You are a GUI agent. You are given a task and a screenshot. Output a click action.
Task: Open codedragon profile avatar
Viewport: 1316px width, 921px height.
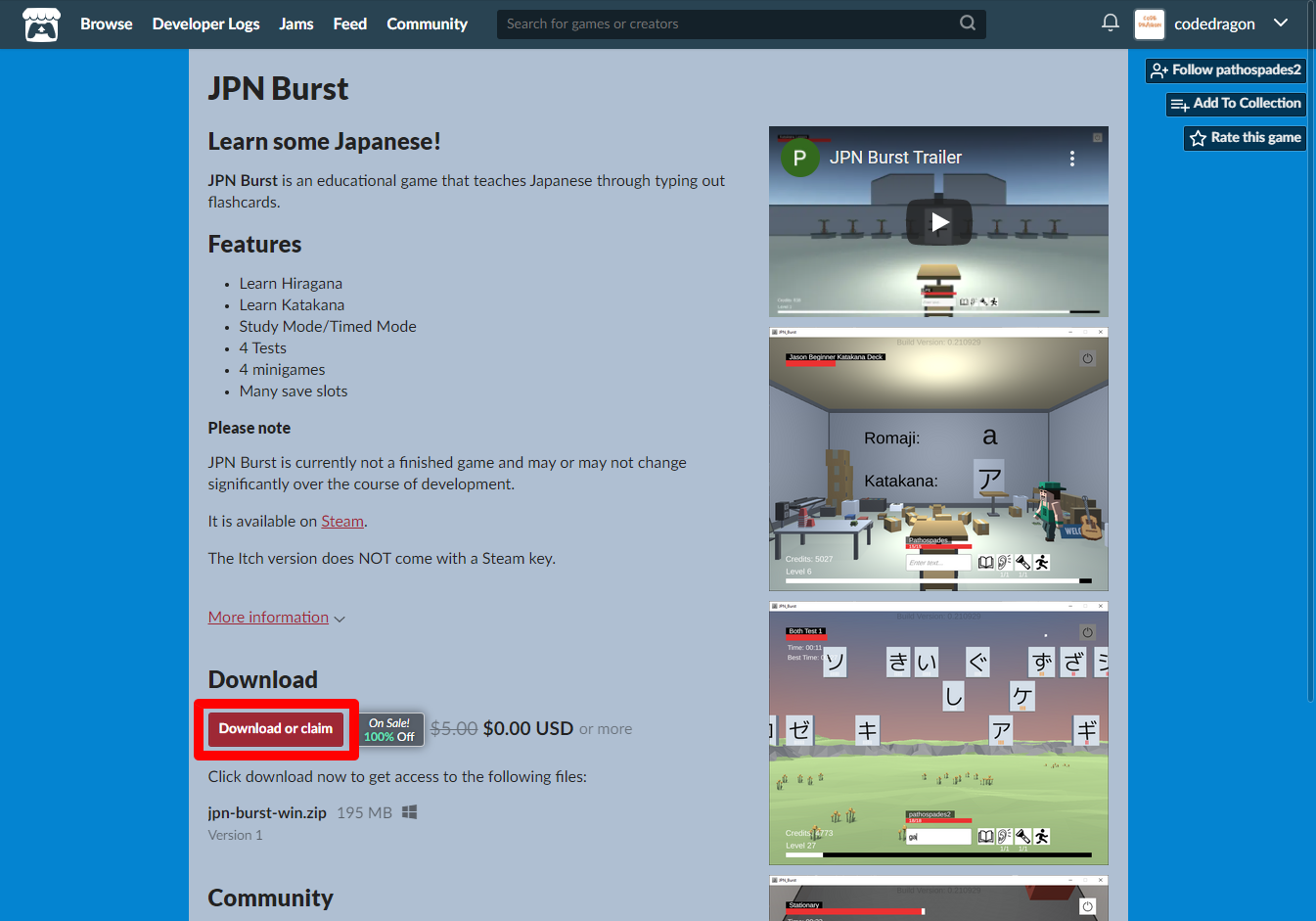tap(1149, 23)
